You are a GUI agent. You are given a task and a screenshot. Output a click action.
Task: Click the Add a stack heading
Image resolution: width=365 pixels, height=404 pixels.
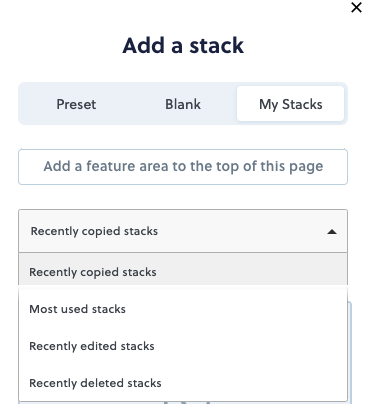coord(183,45)
